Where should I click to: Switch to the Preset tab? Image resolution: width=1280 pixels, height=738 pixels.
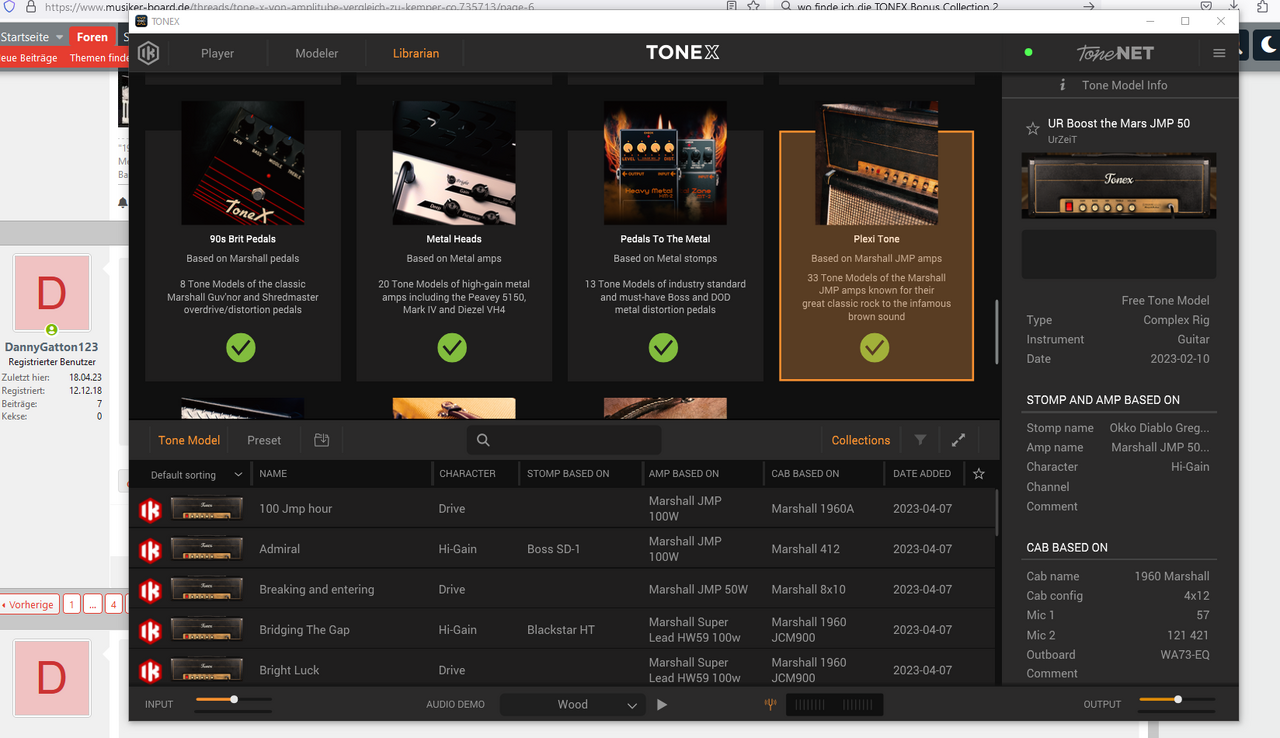pyautogui.click(x=264, y=440)
